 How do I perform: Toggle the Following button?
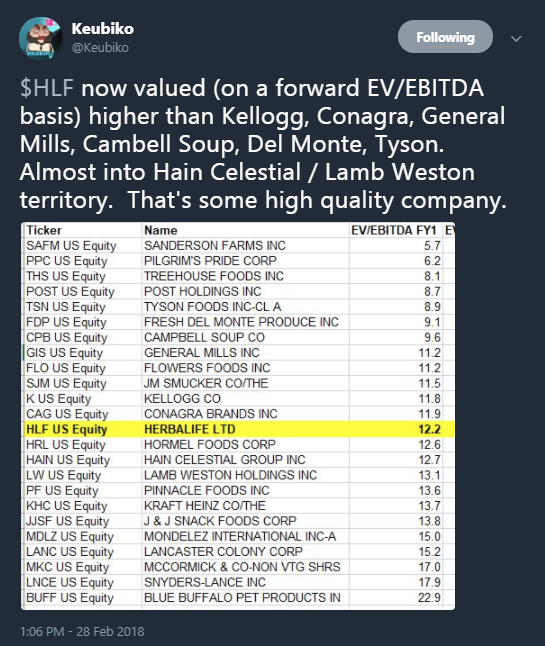(x=445, y=37)
